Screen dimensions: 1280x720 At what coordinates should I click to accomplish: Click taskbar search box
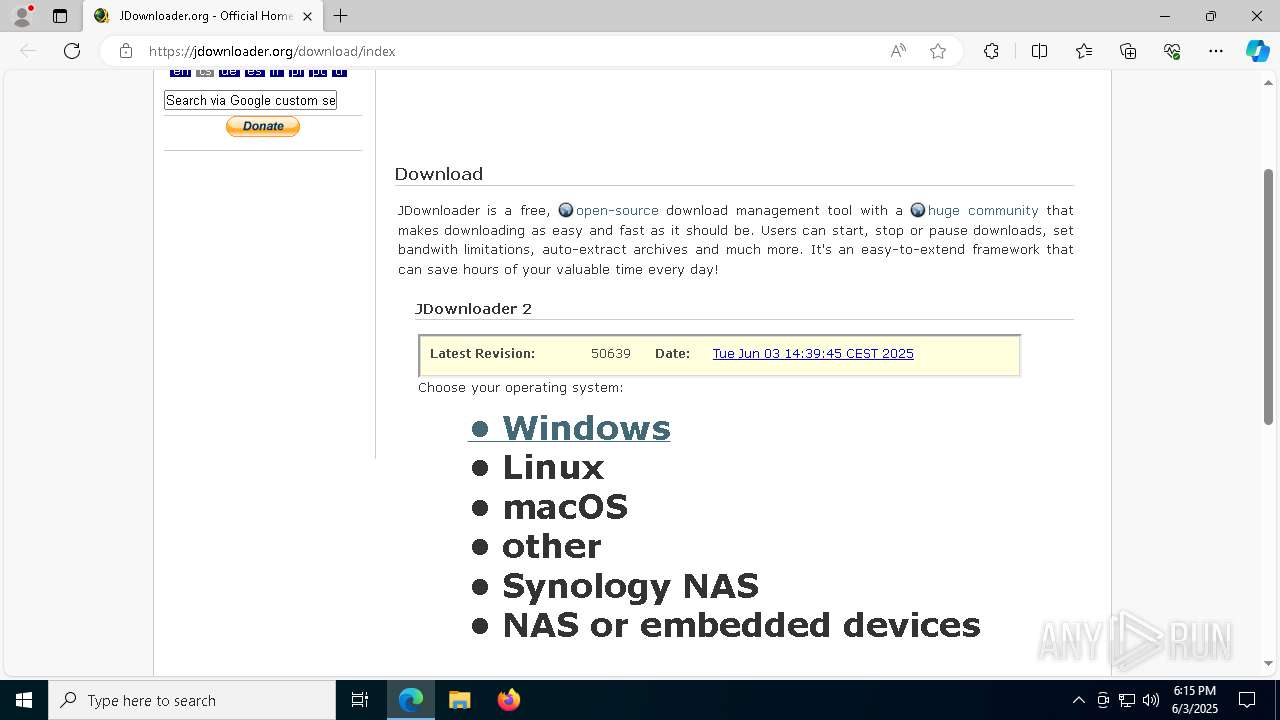click(x=192, y=700)
